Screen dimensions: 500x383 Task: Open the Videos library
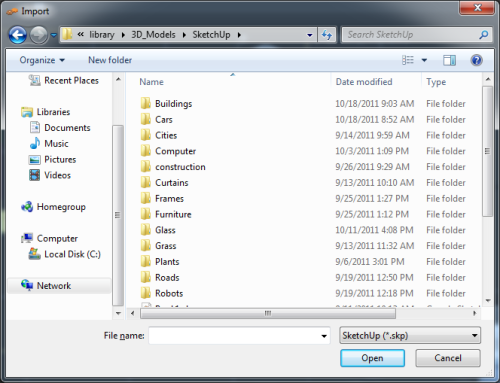tap(50, 175)
